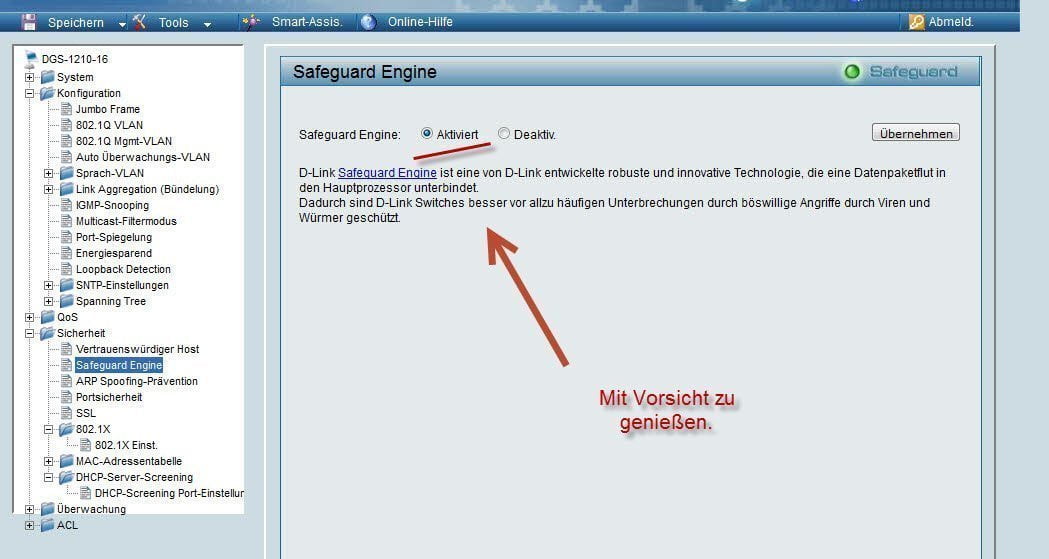1049x559 pixels.
Task: Click the ACL folder icon
Action: (47, 526)
